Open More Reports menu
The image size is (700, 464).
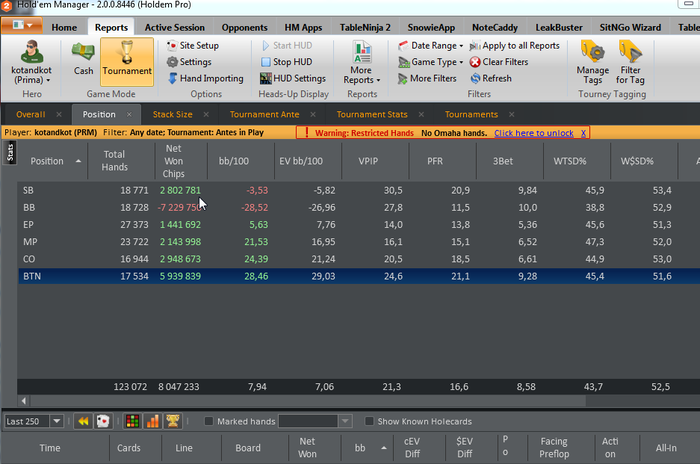362,62
